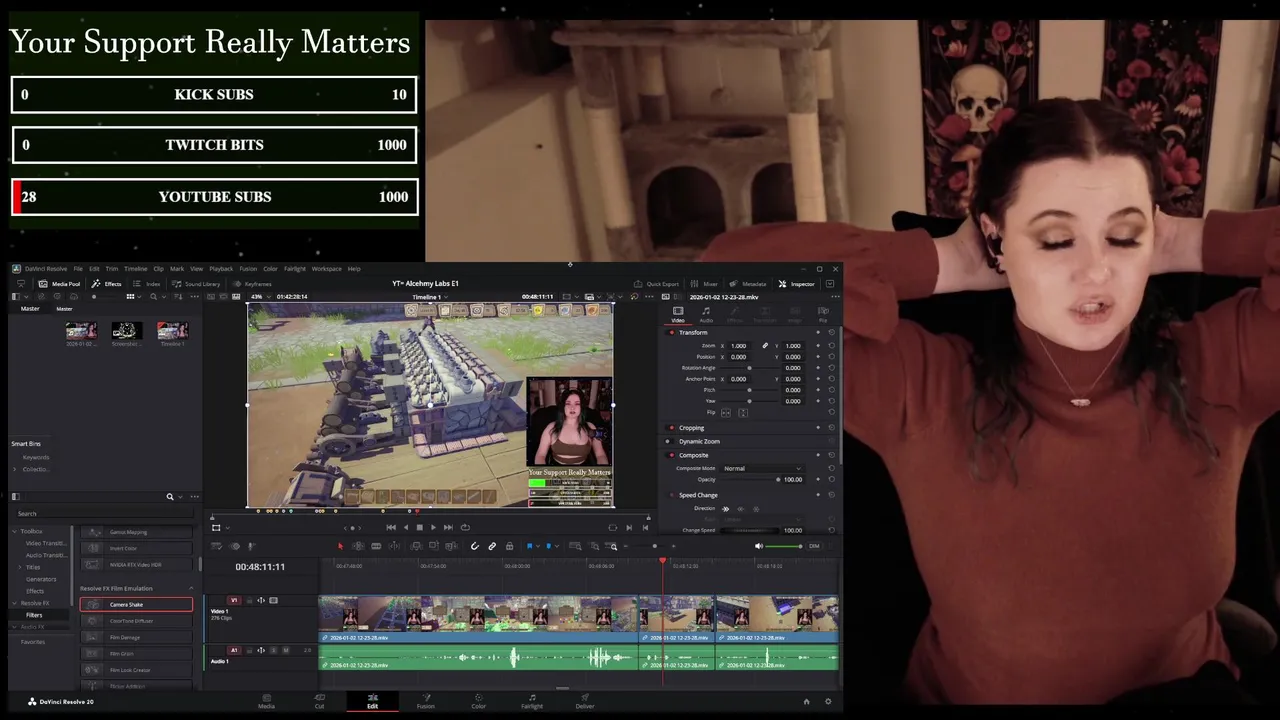Switch to the Inspector Video tab
The width and height of the screenshot is (1280, 720).
pyautogui.click(x=678, y=315)
